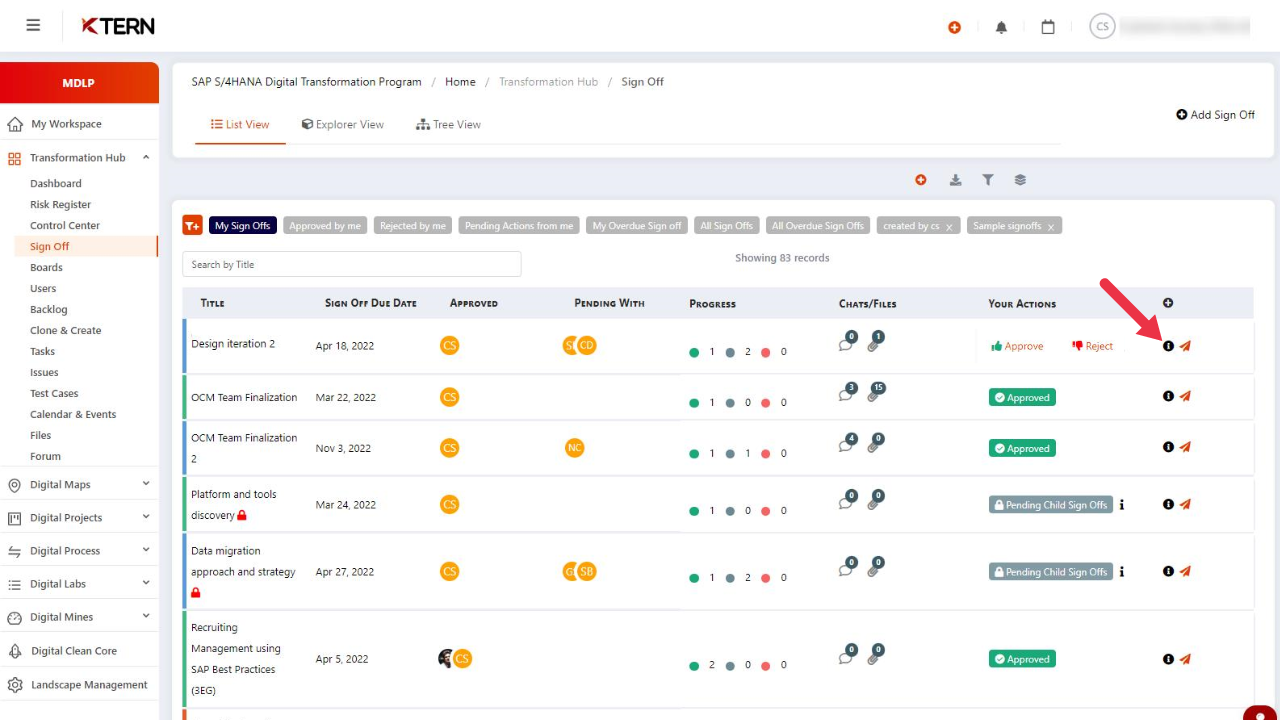This screenshot has width=1280, height=720.
Task: Click into the Search by Title field
Action: tap(352, 264)
